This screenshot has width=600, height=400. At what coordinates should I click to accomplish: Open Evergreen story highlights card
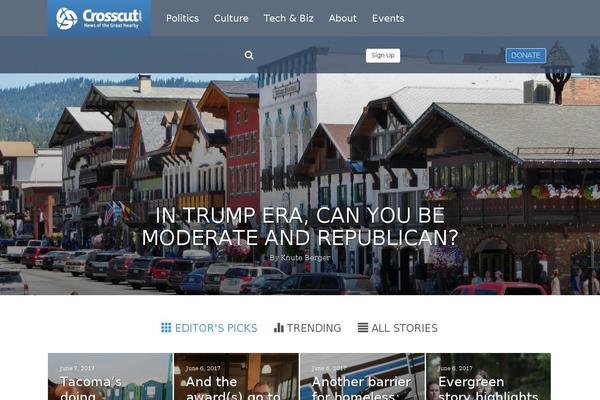(x=489, y=377)
